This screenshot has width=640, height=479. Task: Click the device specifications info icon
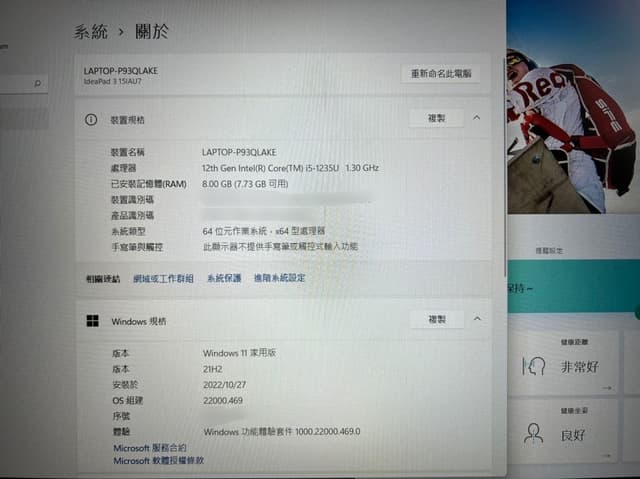point(91,120)
